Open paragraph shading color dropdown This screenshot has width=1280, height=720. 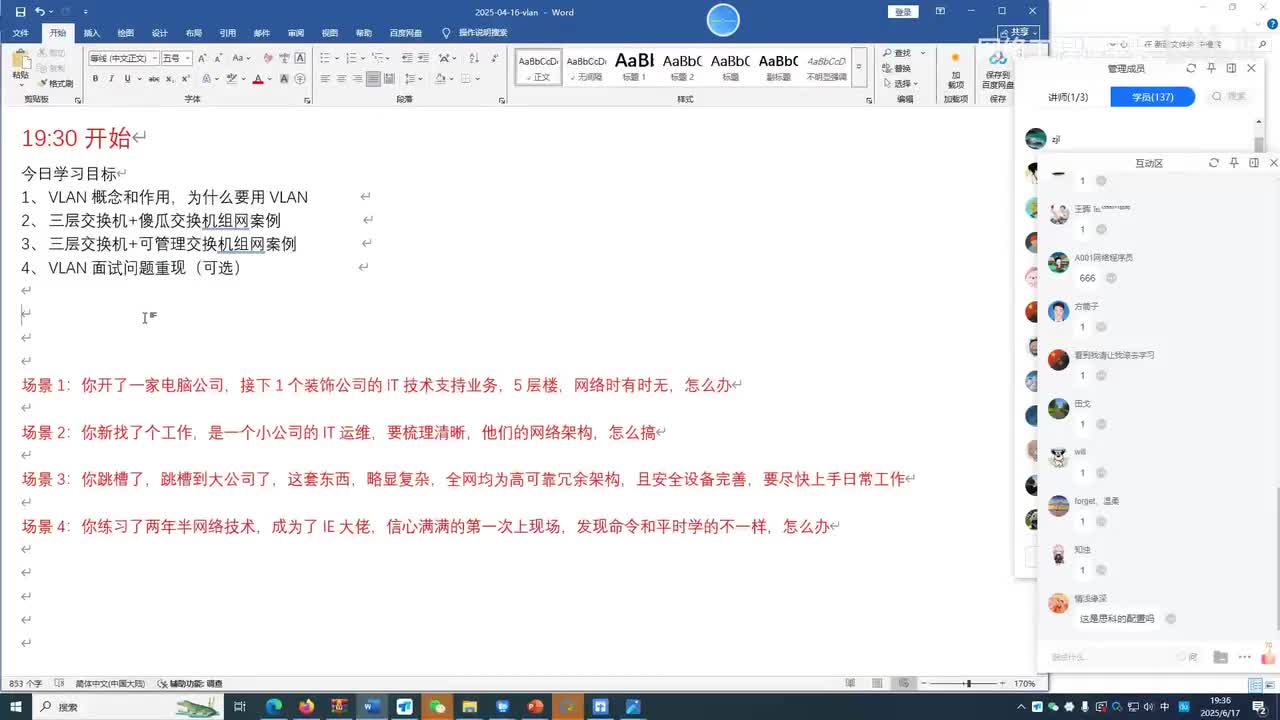pyautogui.click(x=453, y=79)
